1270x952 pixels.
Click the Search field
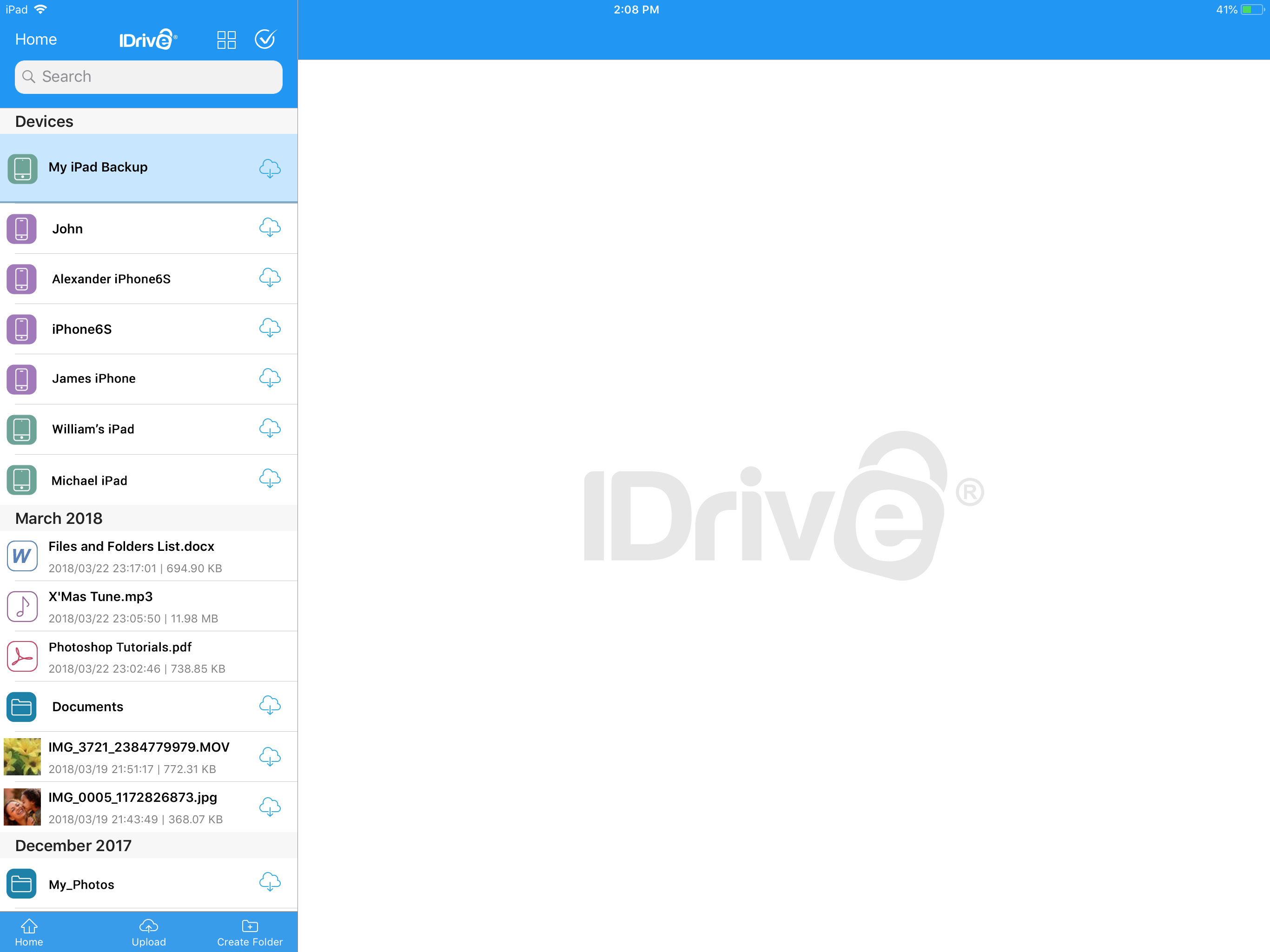[x=149, y=77]
